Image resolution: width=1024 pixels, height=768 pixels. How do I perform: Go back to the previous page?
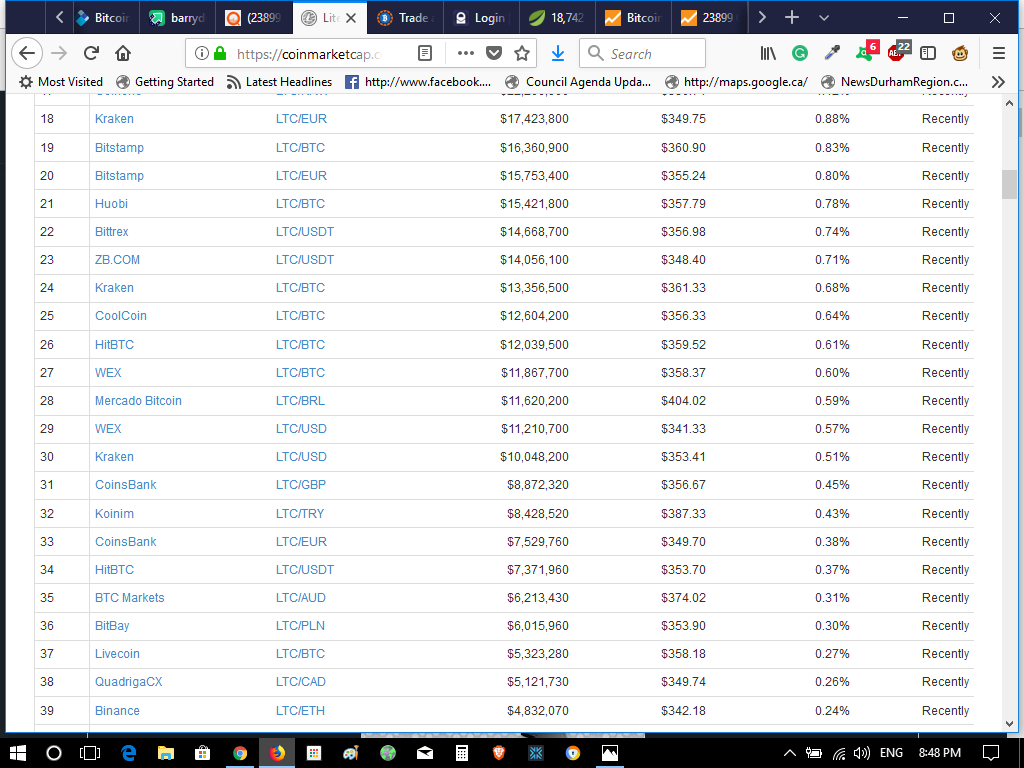coord(27,53)
